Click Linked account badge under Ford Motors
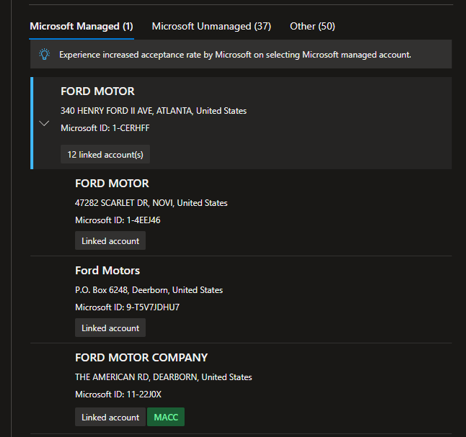This screenshot has height=437, width=466. (x=110, y=328)
